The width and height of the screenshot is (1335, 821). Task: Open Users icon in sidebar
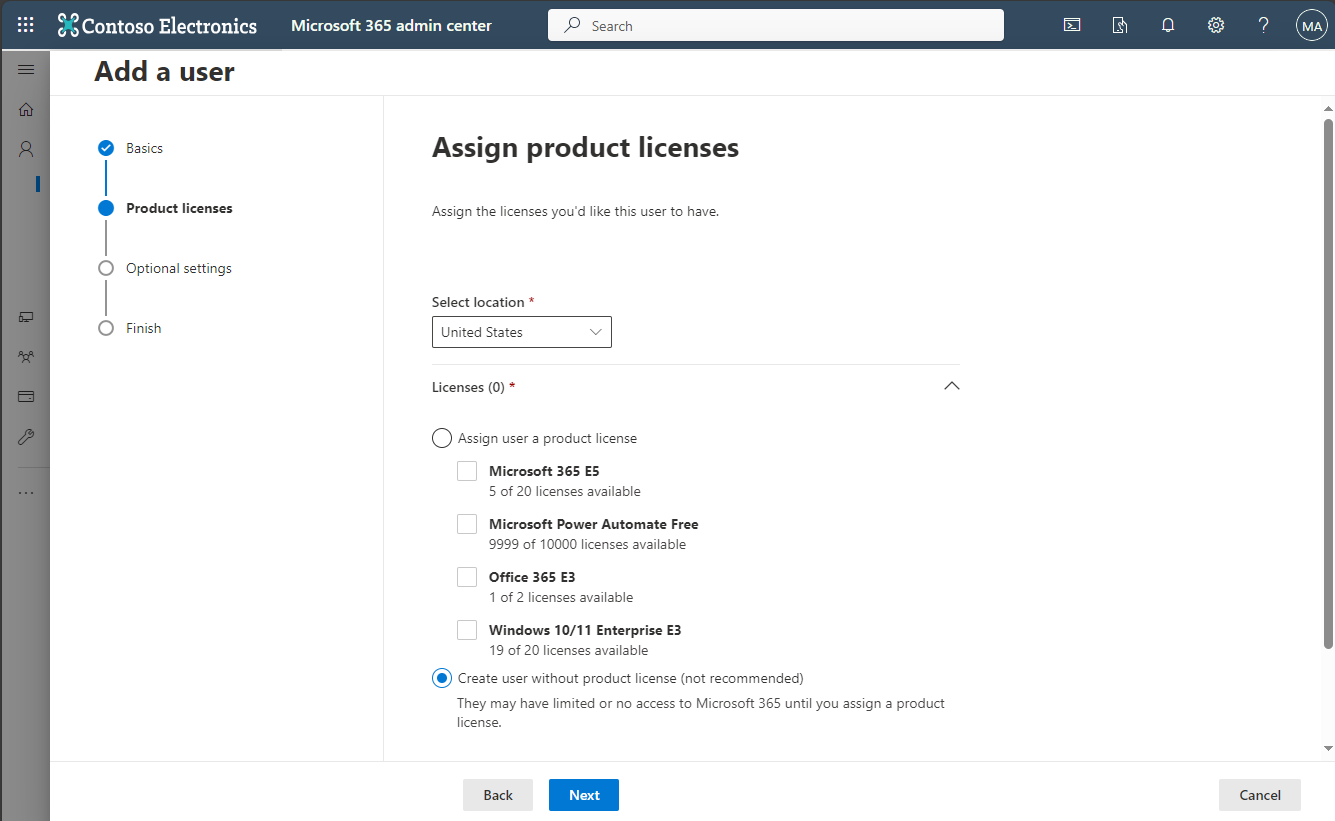pos(26,149)
